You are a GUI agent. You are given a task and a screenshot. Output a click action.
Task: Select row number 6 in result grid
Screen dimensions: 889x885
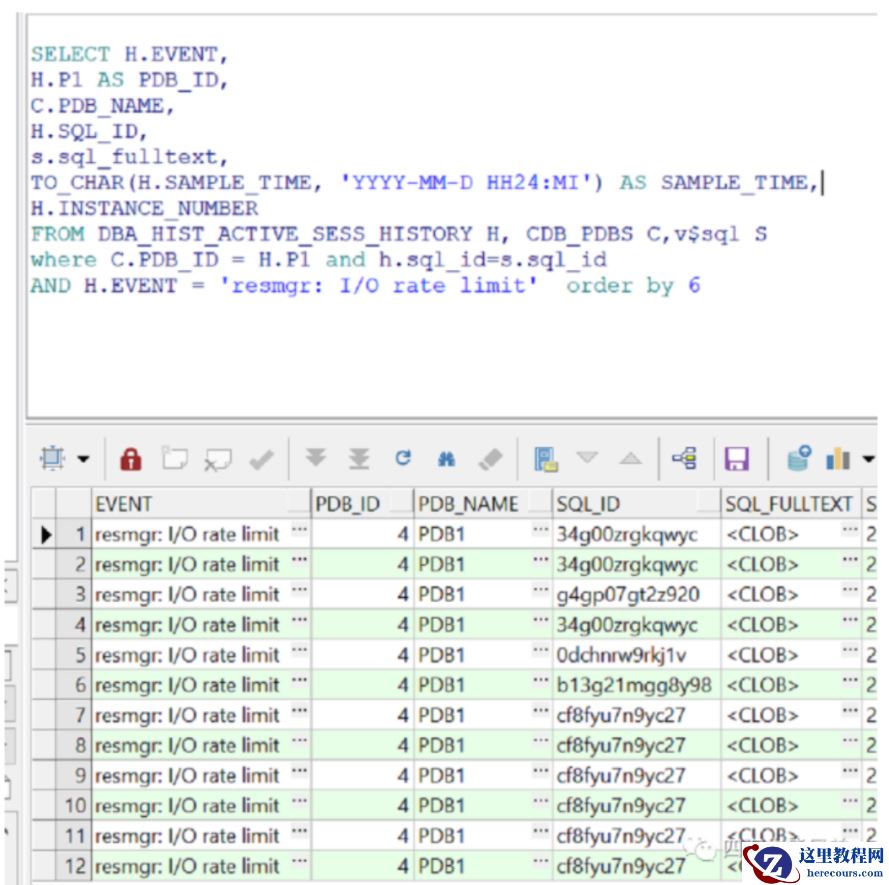tap(73, 685)
